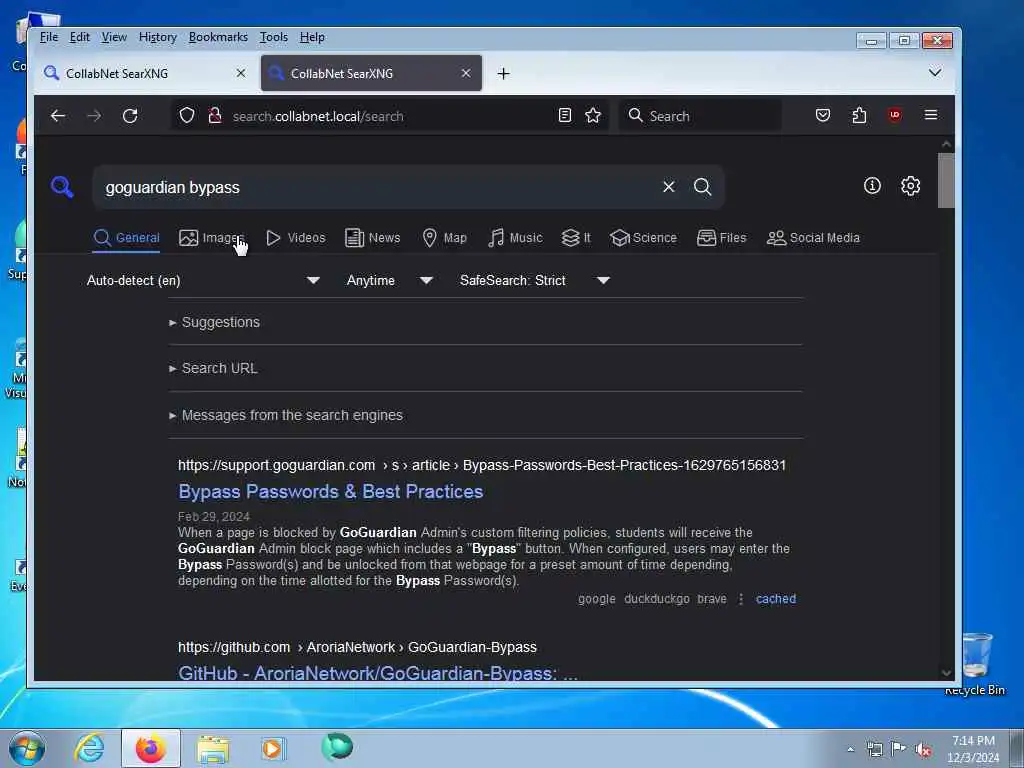Select the Social Media search category

tap(812, 238)
